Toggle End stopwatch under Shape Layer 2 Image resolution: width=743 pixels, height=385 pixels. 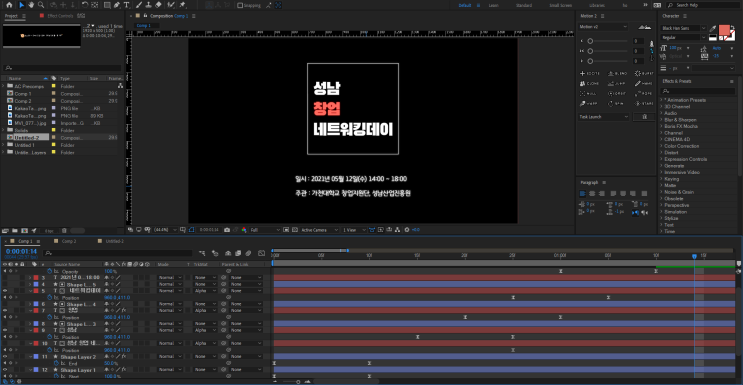(56, 363)
